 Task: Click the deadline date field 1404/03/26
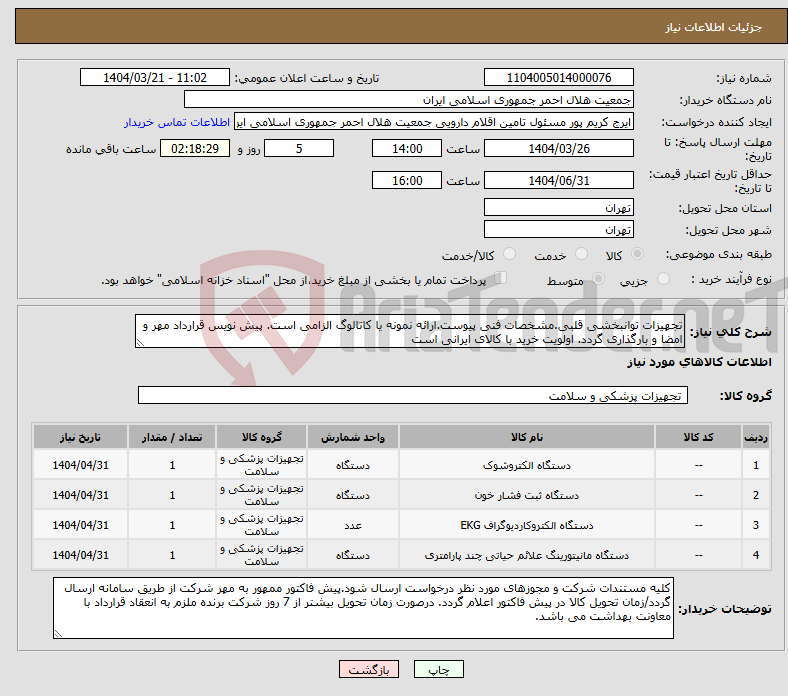click(x=558, y=149)
